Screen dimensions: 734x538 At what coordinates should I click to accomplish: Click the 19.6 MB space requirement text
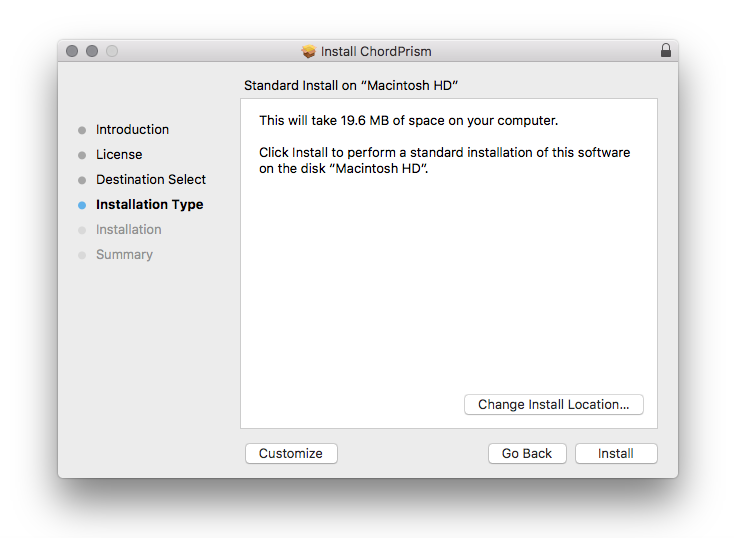click(x=408, y=121)
